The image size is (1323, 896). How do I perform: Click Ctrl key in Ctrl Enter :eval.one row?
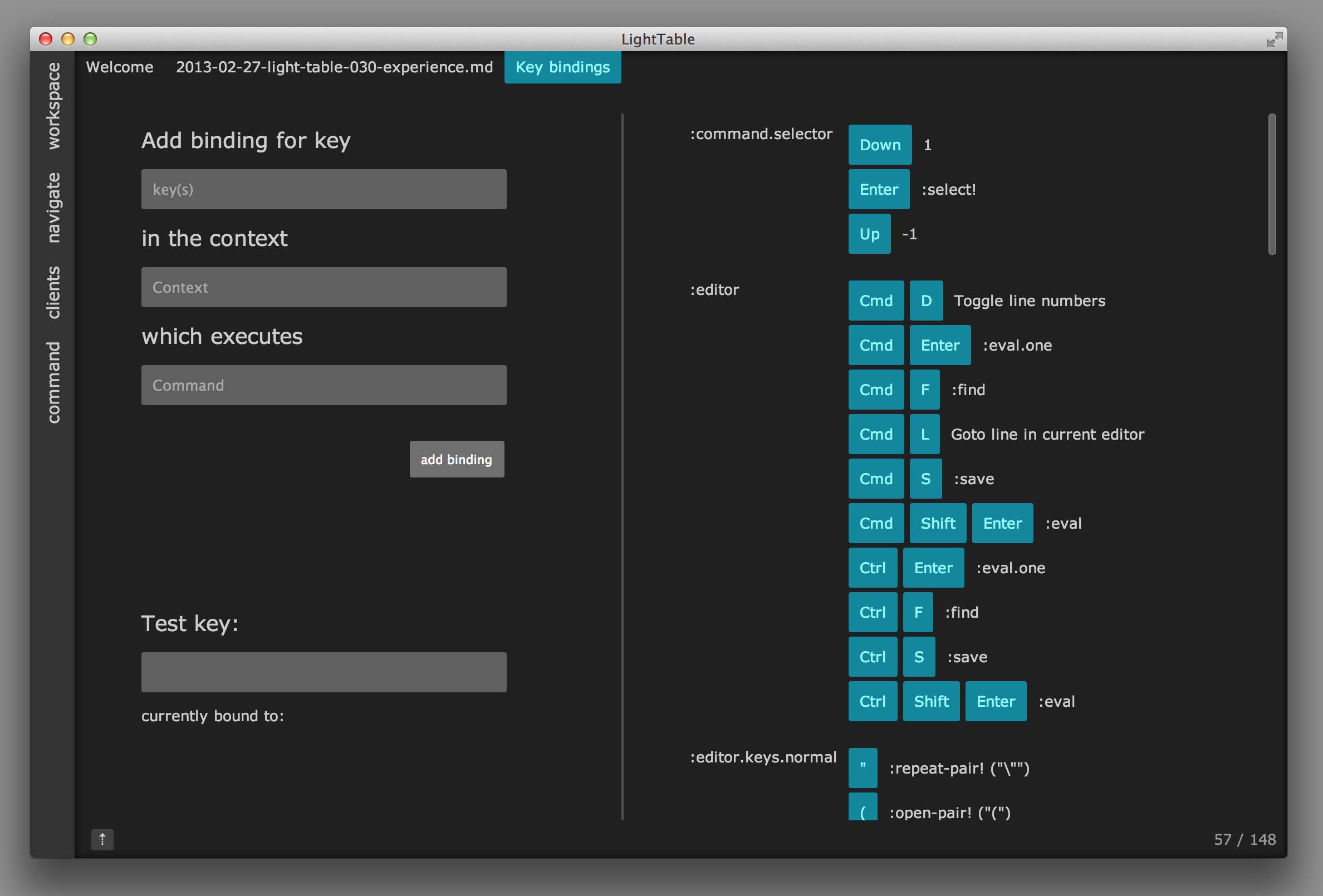(873, 568)
